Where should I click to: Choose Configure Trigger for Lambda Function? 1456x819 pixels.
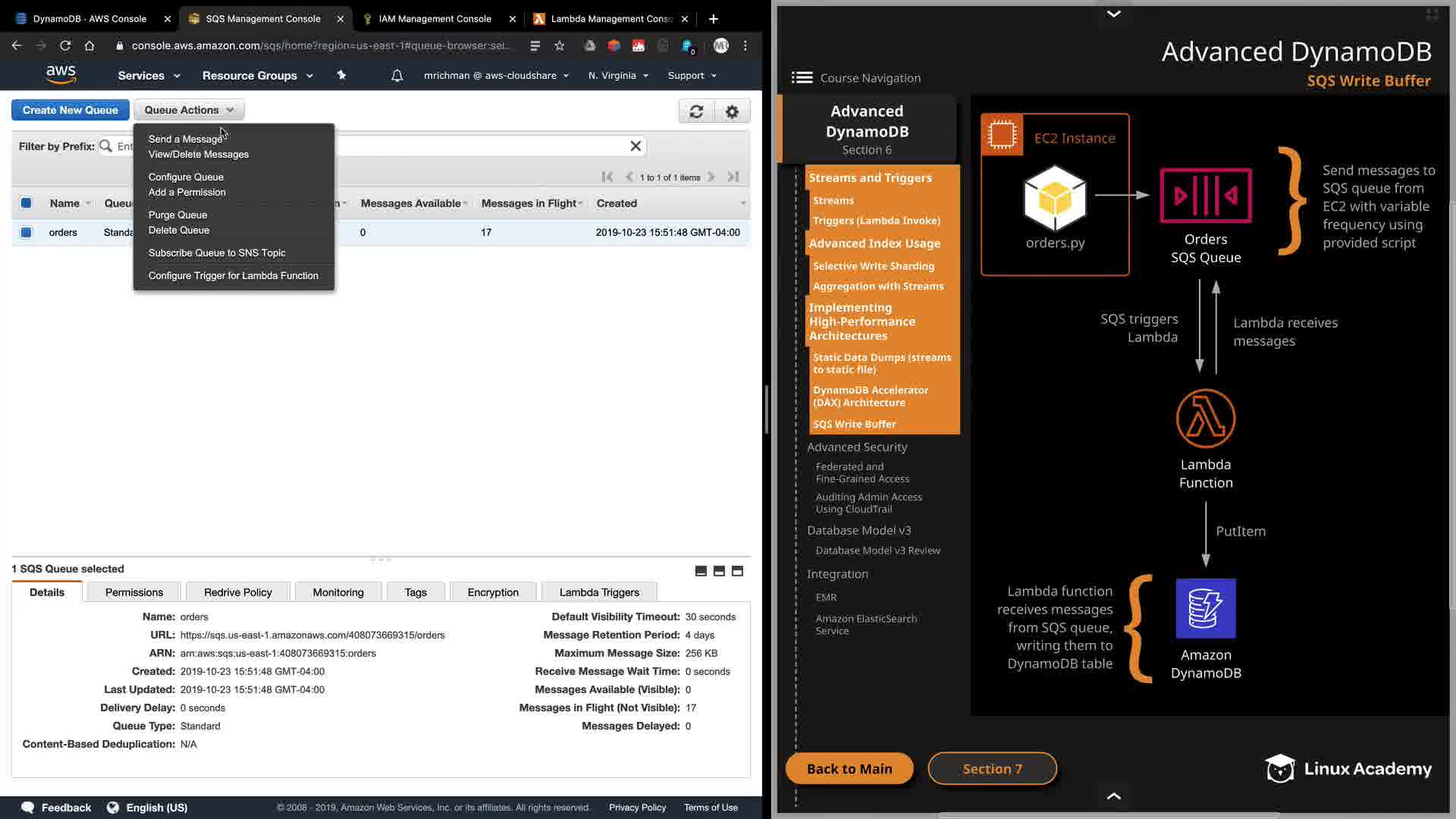point(233,275)
